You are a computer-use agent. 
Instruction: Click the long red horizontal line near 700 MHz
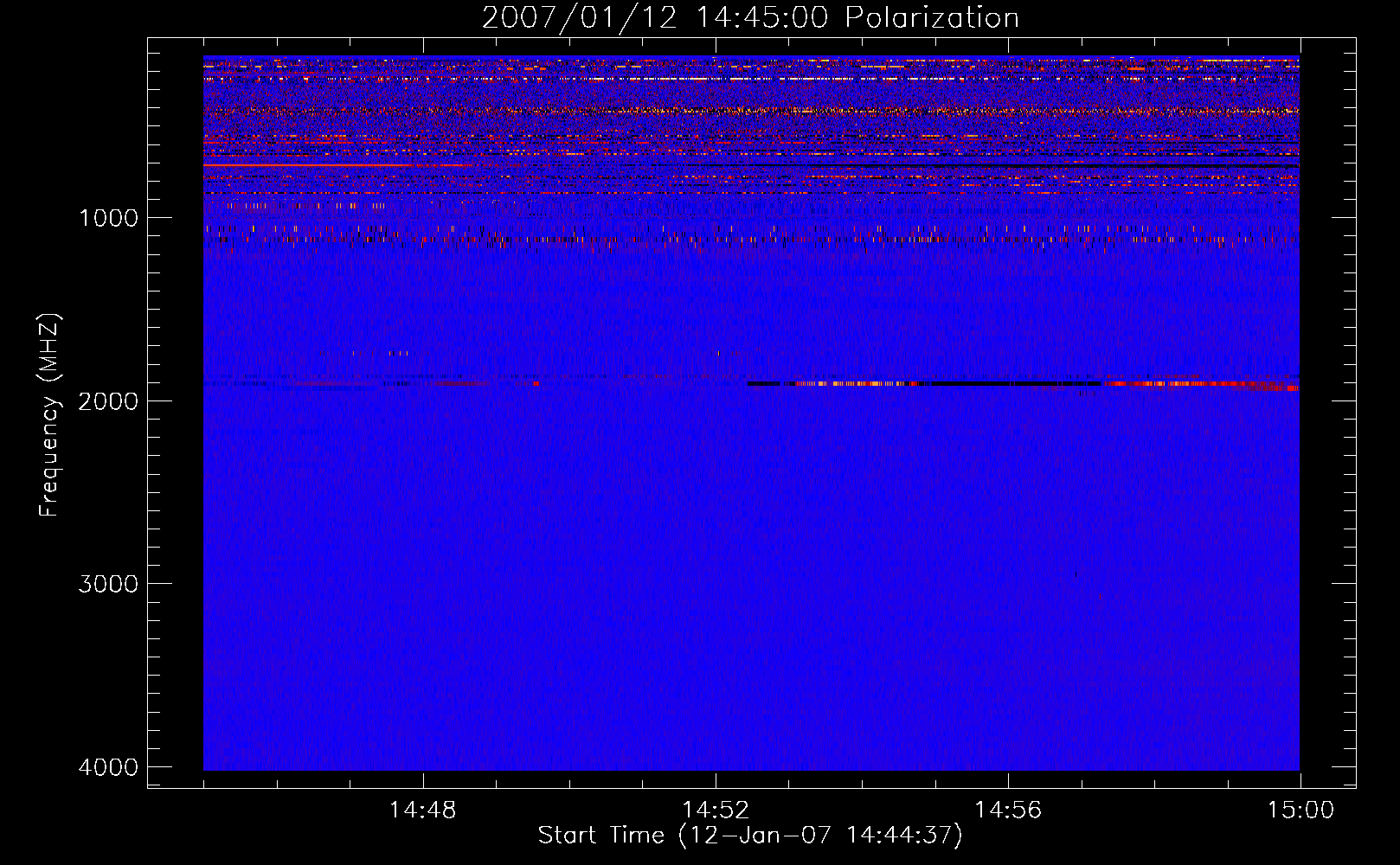pyautogui.click(x=337, y=164)
